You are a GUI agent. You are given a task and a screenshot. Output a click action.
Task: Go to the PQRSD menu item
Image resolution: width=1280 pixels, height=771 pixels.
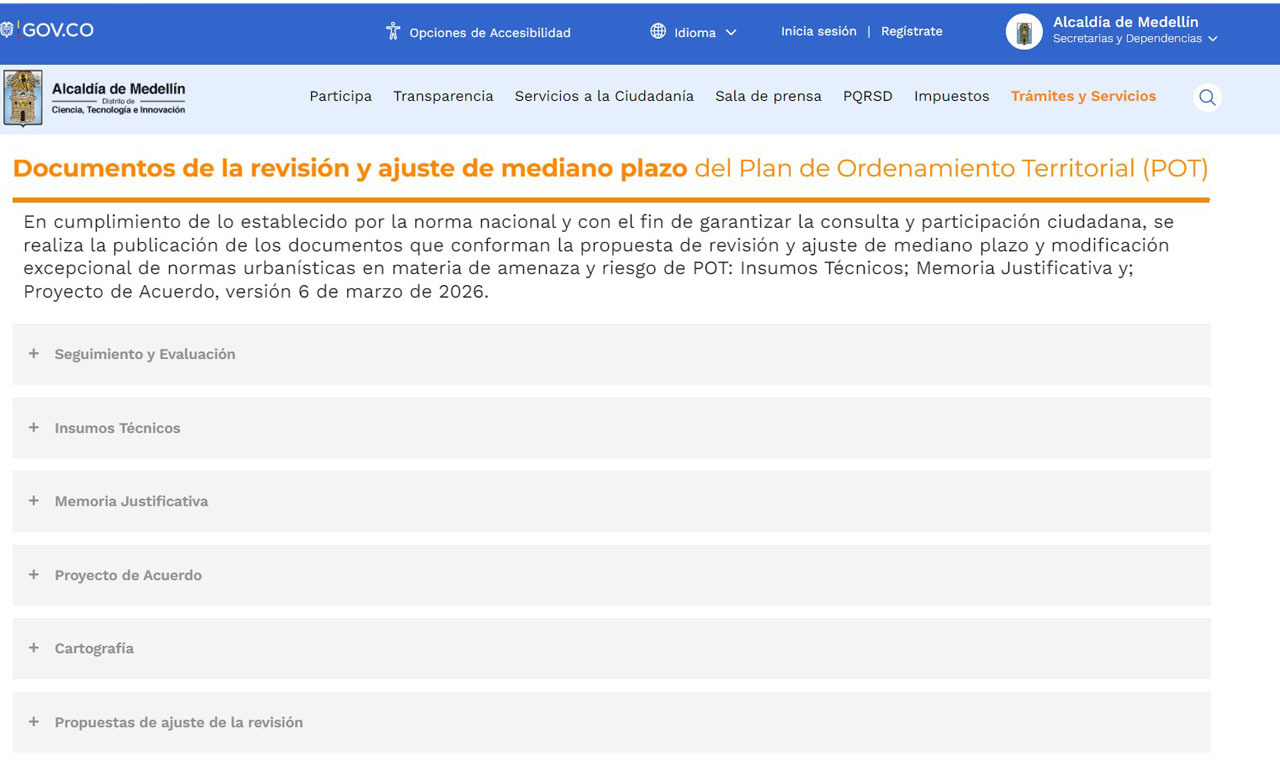868,96
